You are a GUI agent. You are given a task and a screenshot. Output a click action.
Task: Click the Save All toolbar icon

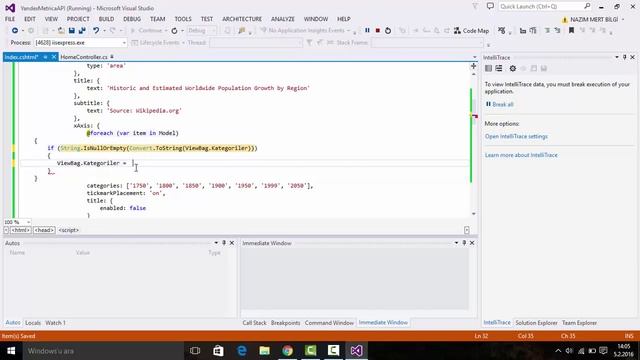click(x=82, y=31)
